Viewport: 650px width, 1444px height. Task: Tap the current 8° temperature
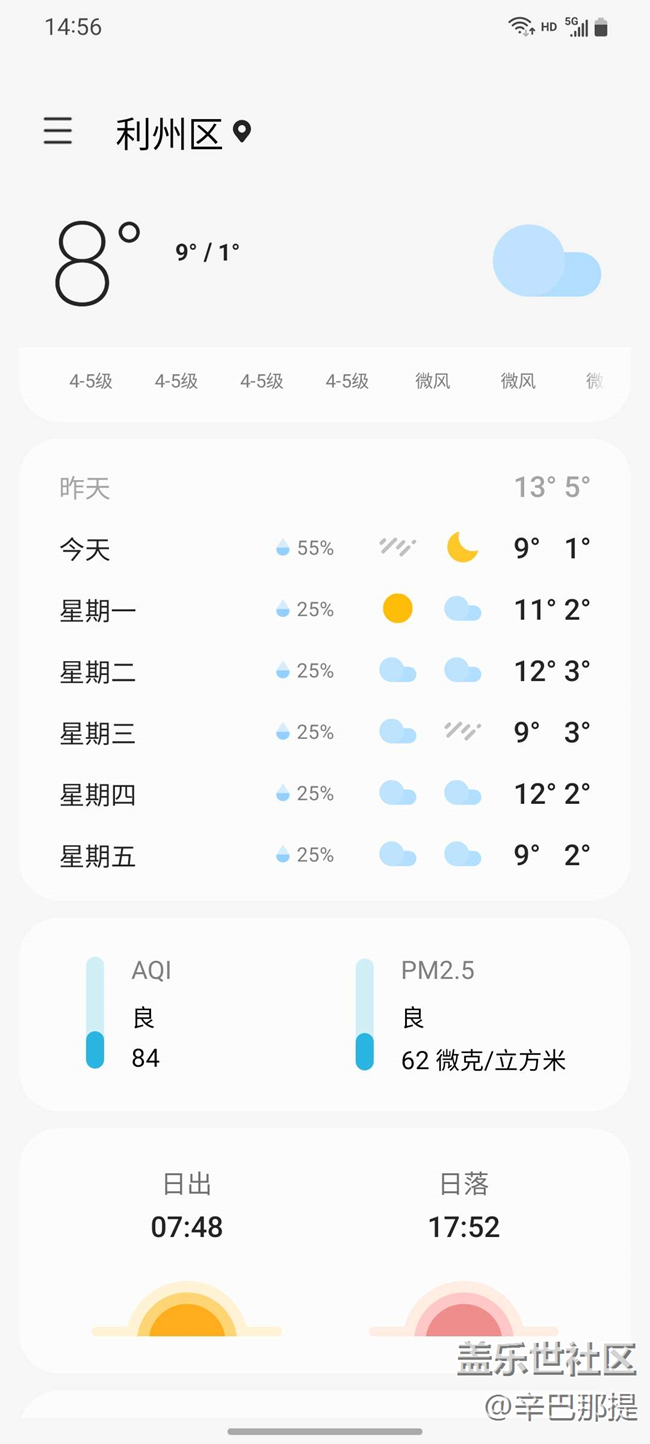click(x=97, y=262)
